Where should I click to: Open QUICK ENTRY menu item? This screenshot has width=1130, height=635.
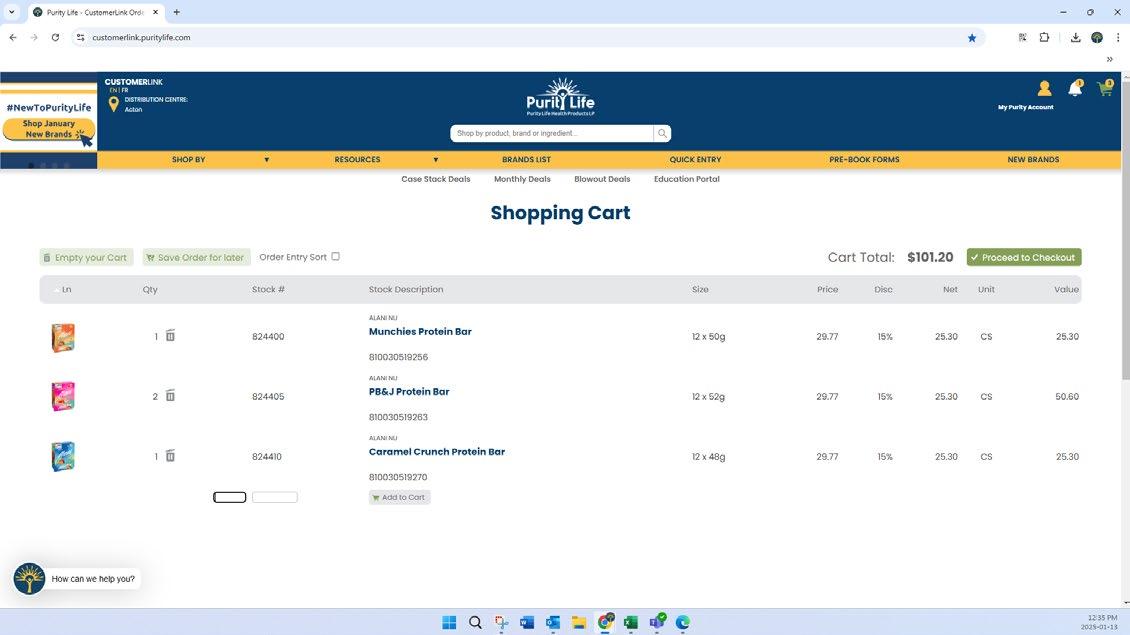[695, 159]
